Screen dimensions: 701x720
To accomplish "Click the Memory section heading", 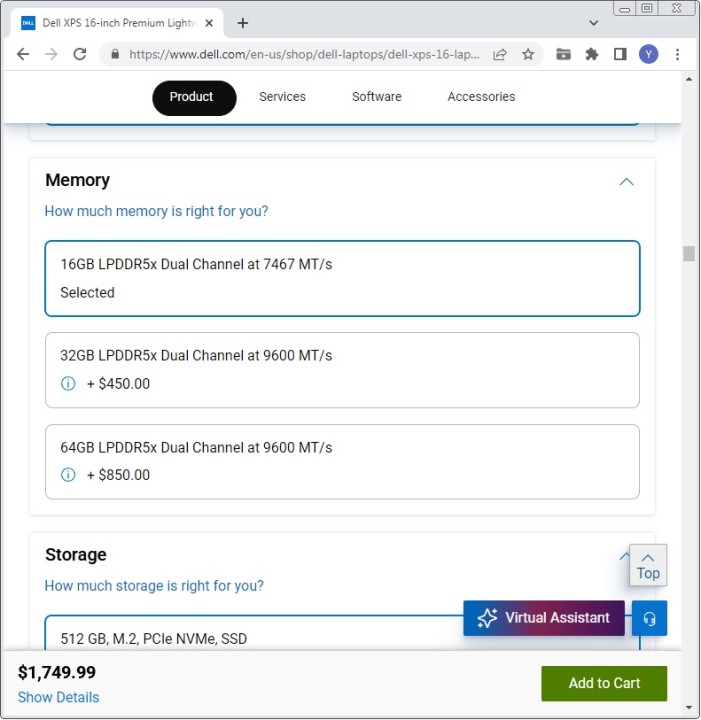I will click(x=78, y=180).
